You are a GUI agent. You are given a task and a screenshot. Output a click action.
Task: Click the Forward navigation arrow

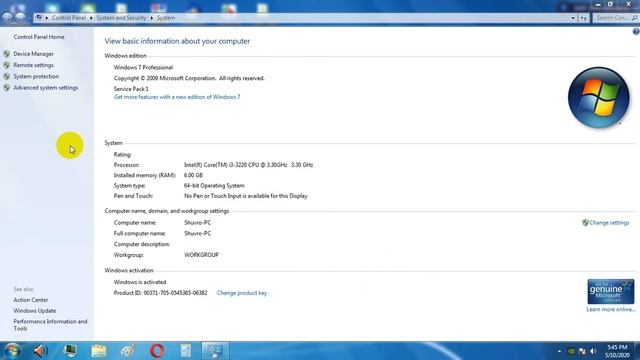20,18
